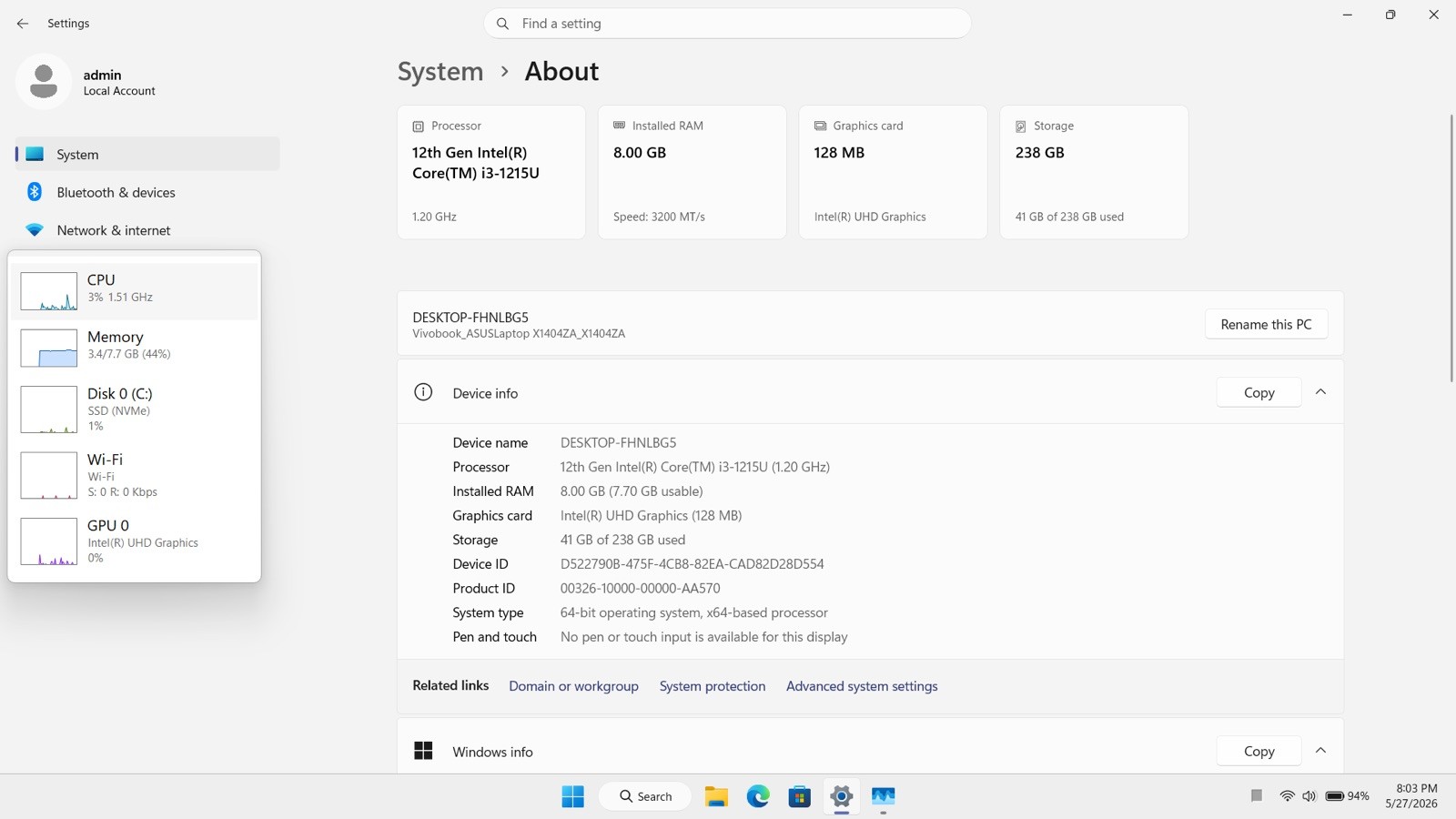Screen dimensions: 1456x819
Task: Click the Find a setting field
Action: click(727, 24)
